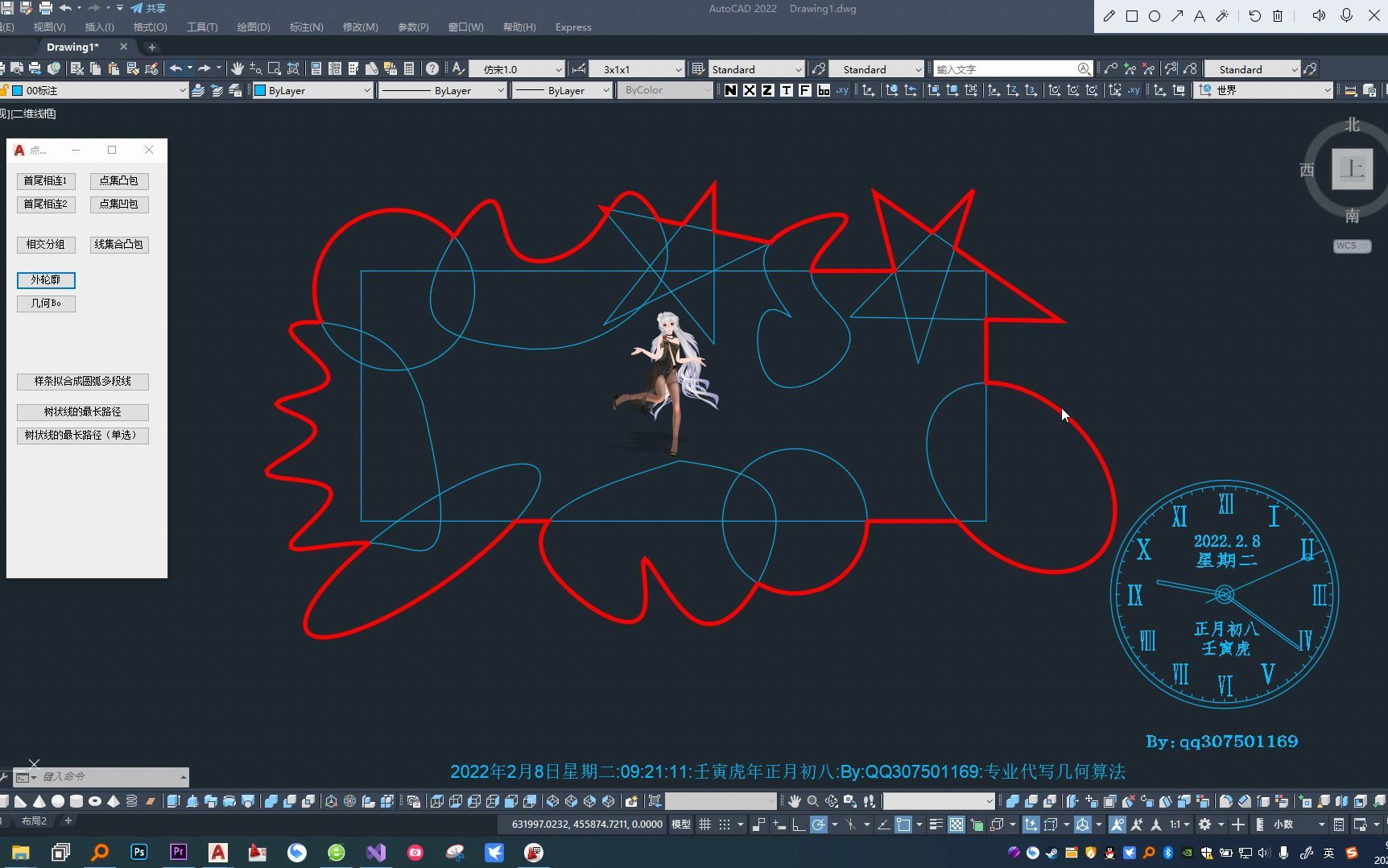Click the Zoom Window toolbar icon

pyautogui.click(x=274, y=69)
